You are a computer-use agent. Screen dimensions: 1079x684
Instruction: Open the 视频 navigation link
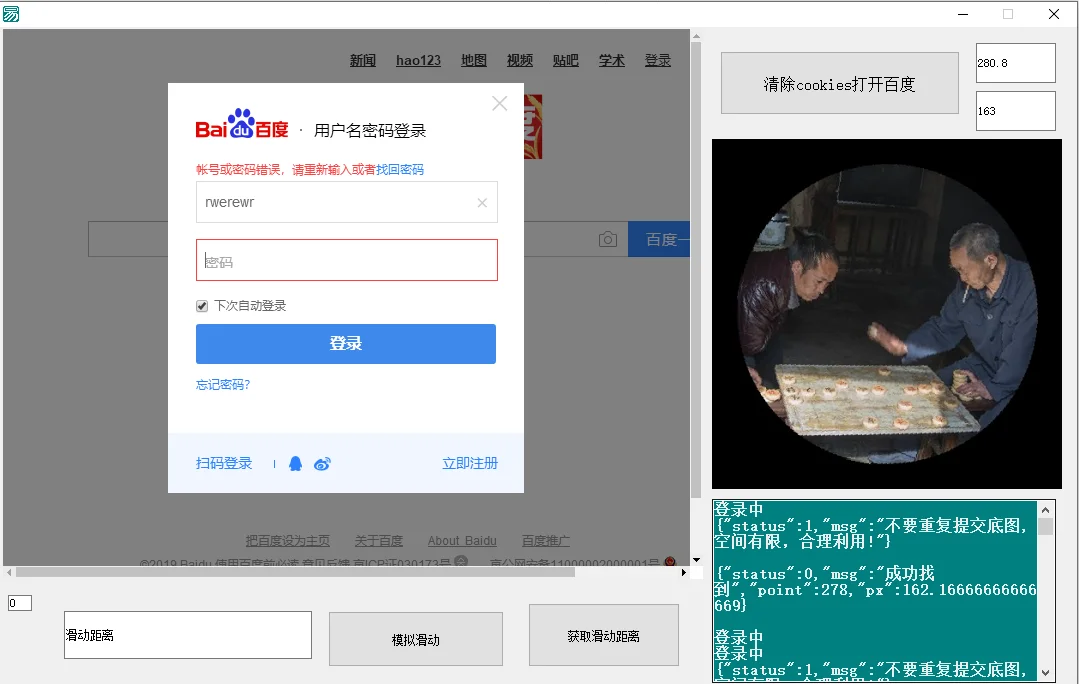520,61
